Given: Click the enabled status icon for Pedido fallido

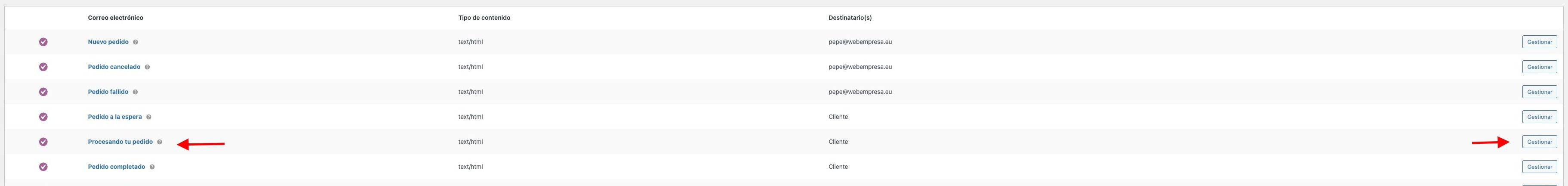Looking at the screenshot, I should tap(43, 92).
